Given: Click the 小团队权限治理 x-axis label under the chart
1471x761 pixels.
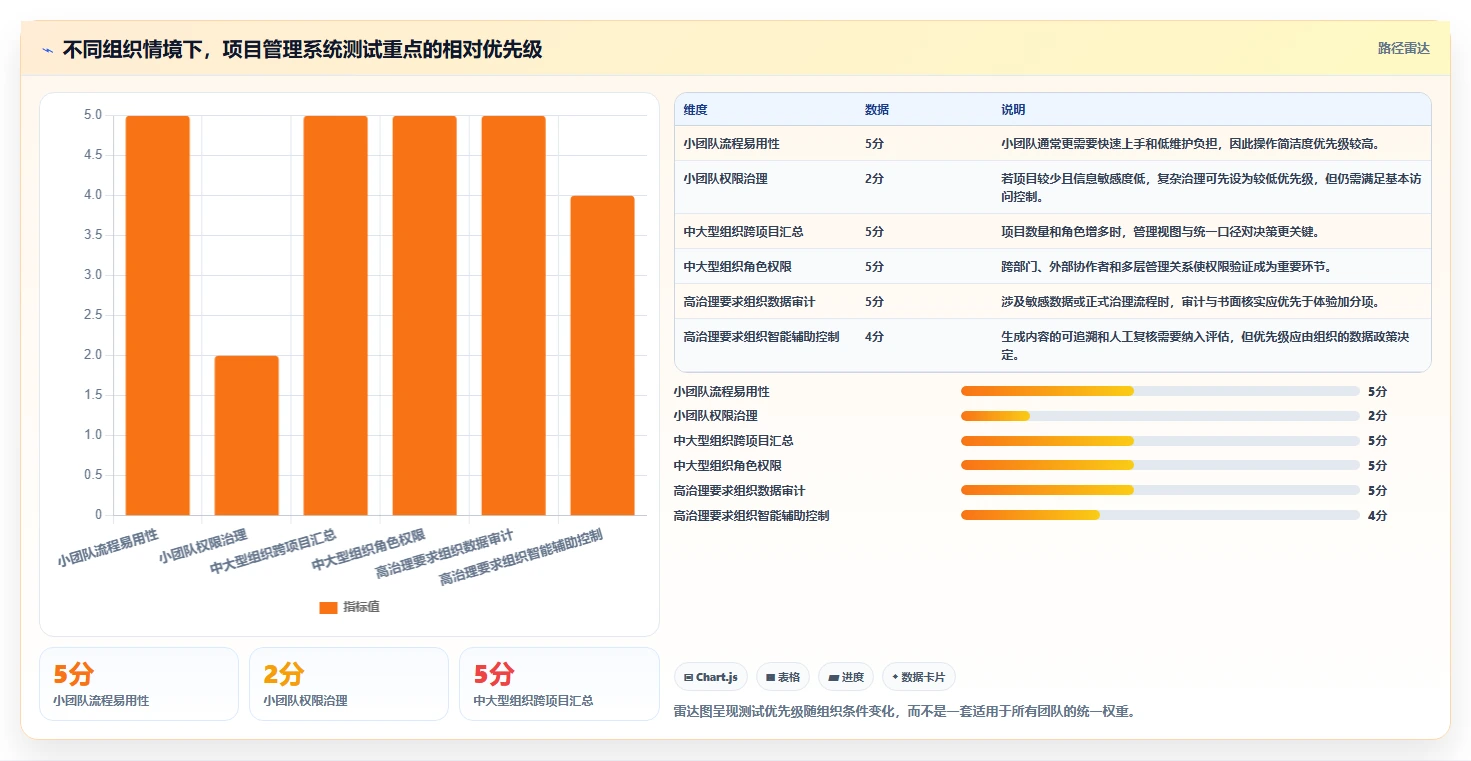Looking at the screenshot, I should point(203,545).
